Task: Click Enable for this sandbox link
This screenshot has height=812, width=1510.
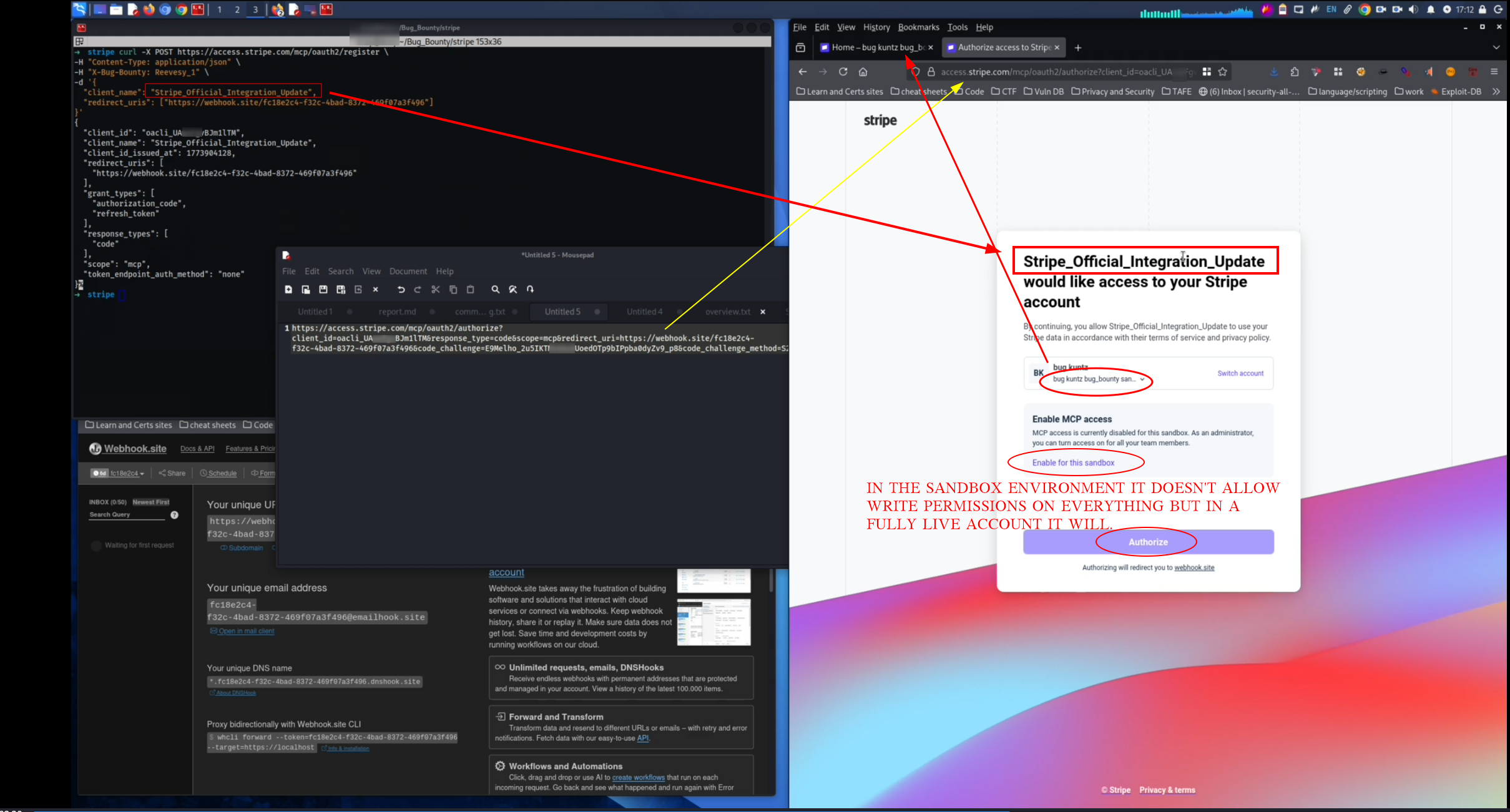Action: point(1073,462)
